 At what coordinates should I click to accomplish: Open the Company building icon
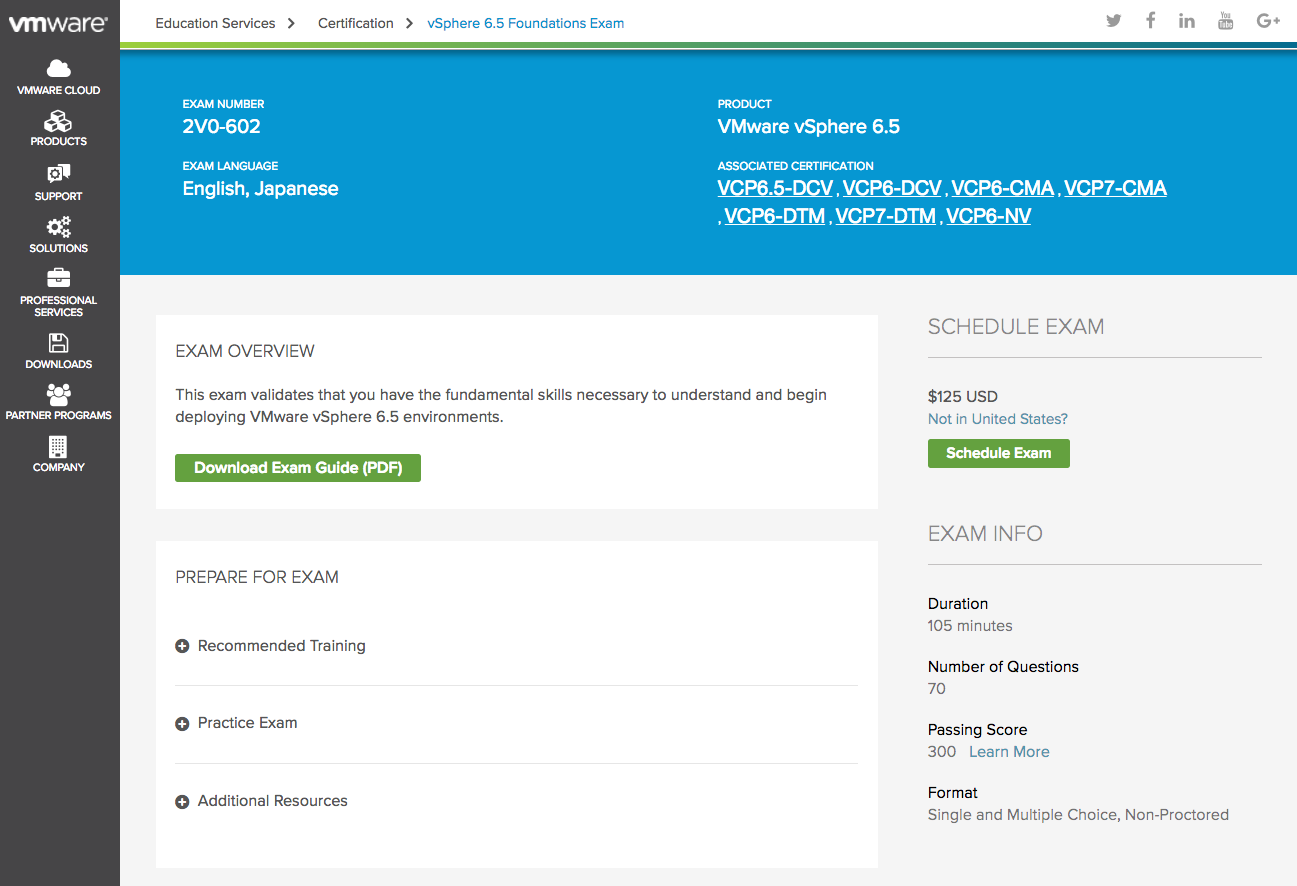[59, 447]
